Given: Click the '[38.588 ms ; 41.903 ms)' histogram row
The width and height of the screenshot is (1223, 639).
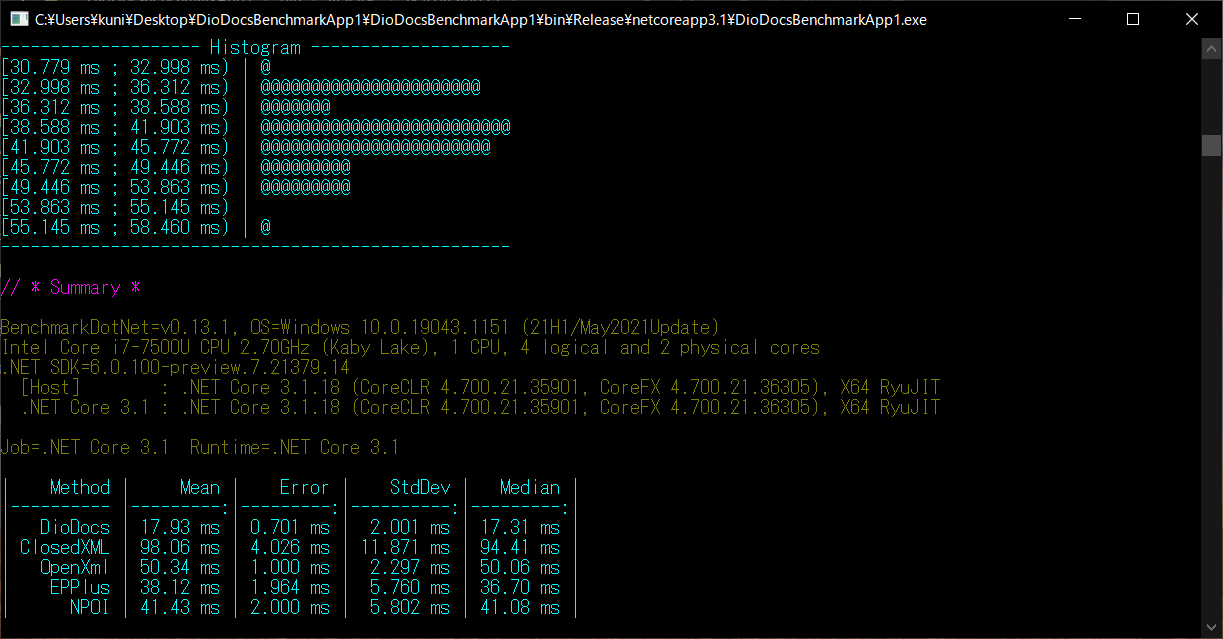Looking at the screenshot, I should [255, 127].
